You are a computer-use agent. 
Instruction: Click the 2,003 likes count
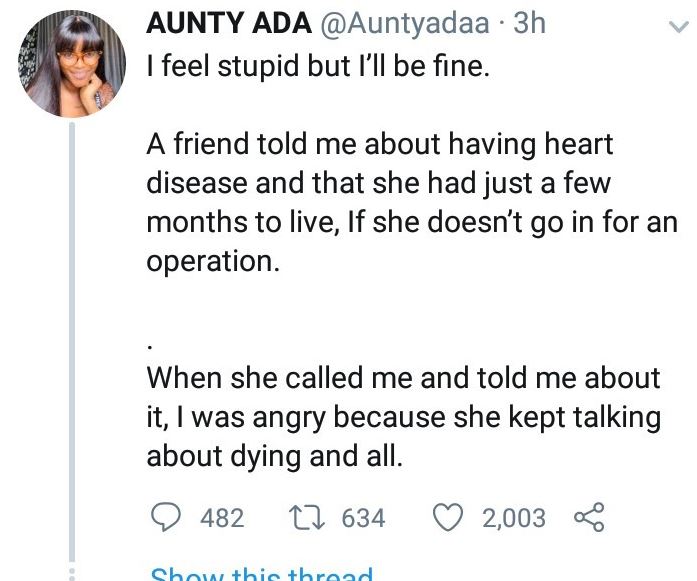point(514,517)
